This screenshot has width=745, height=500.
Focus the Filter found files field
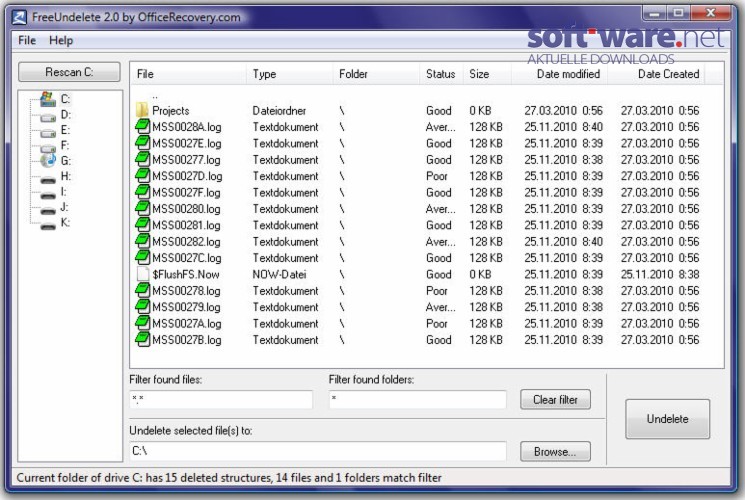[221, 399]
